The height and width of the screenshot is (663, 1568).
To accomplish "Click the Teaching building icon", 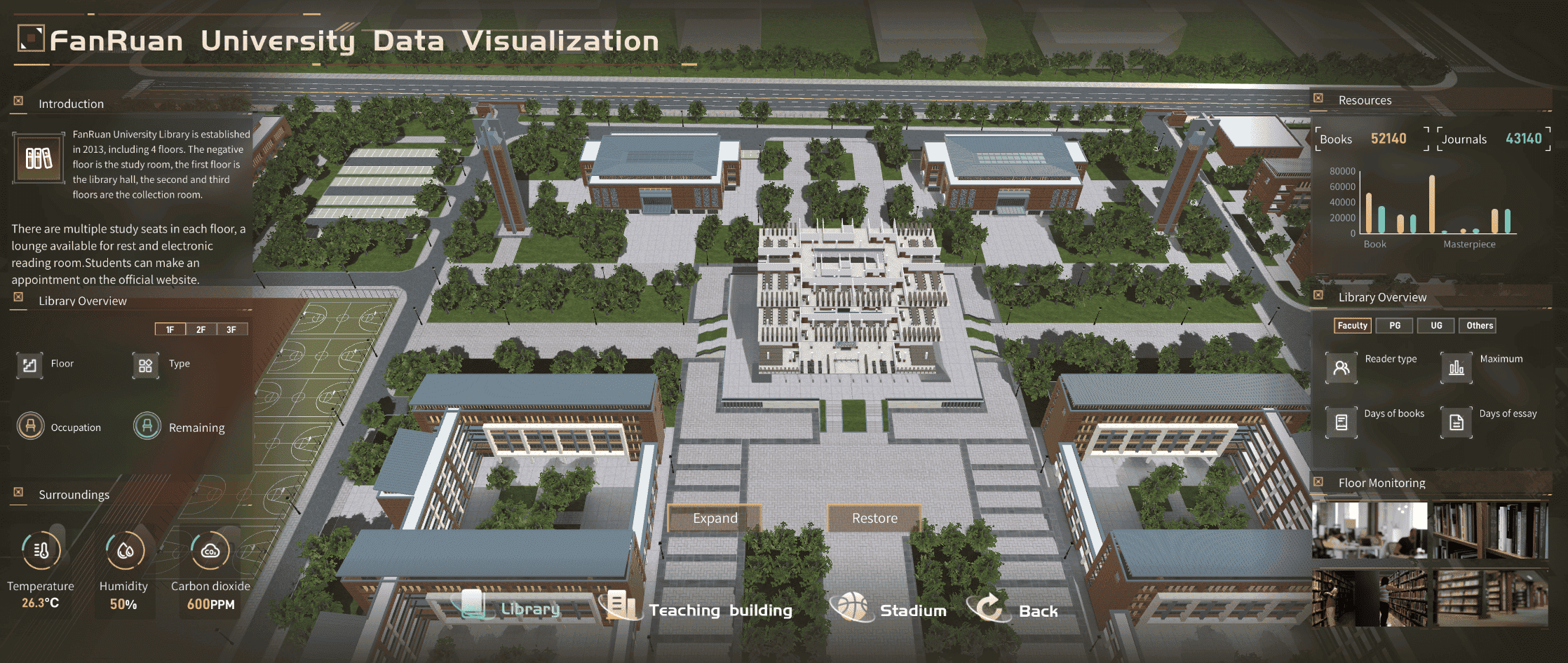I will click(x=620, y=605).
